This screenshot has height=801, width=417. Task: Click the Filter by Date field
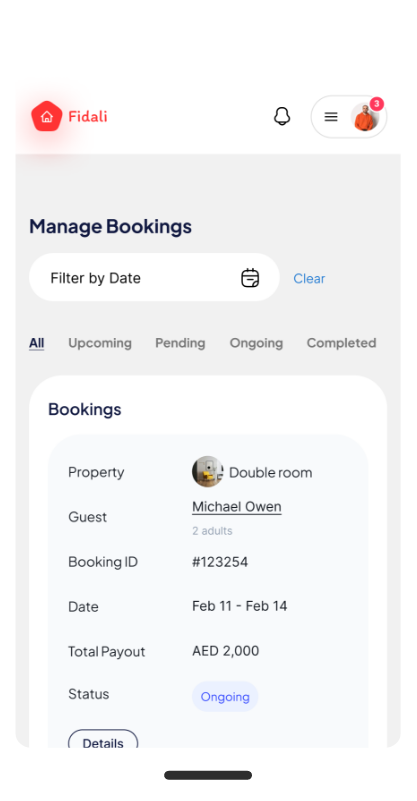click(154, 277)
